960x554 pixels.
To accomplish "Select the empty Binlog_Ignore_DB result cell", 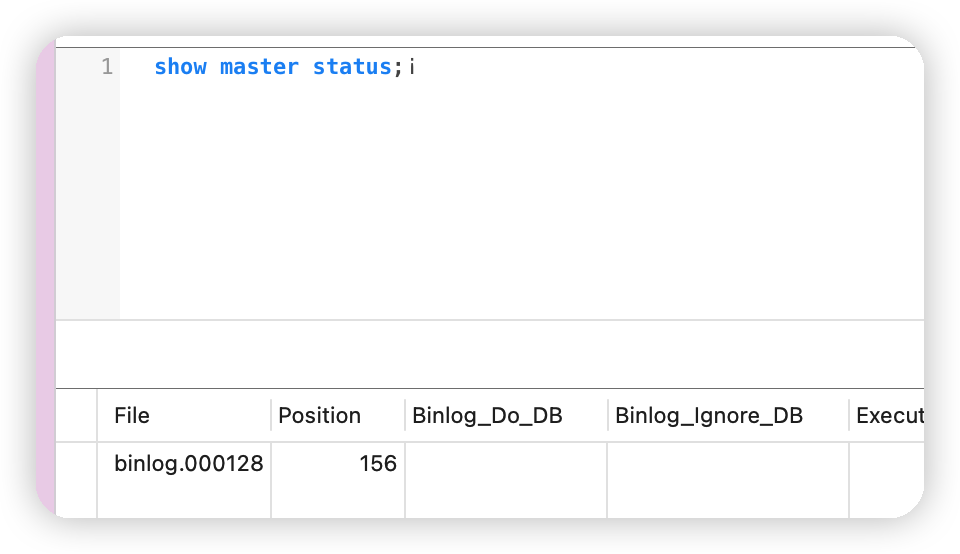I will point(728,480).
